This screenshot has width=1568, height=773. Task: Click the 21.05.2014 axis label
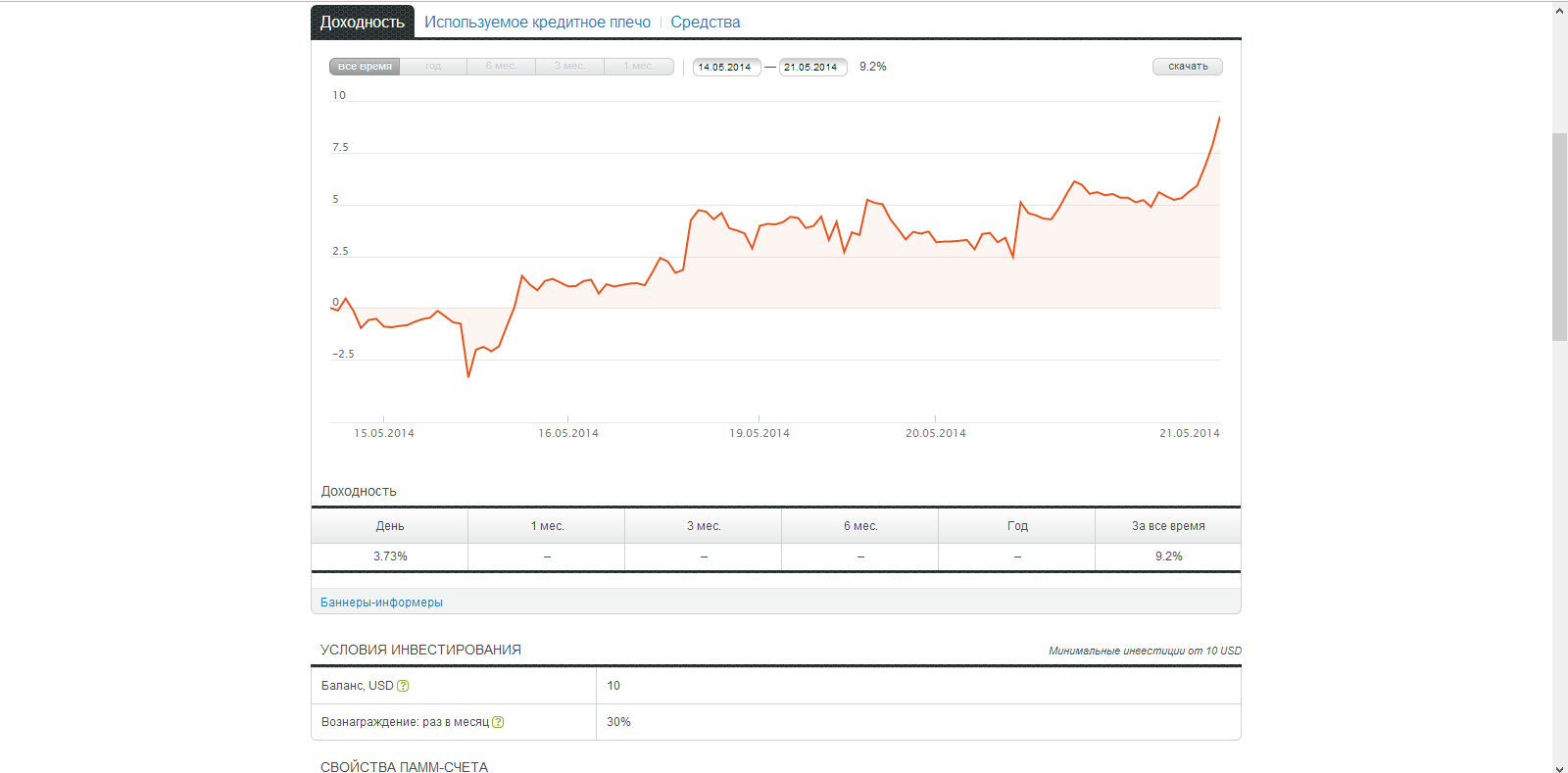tap(1190, 433)
